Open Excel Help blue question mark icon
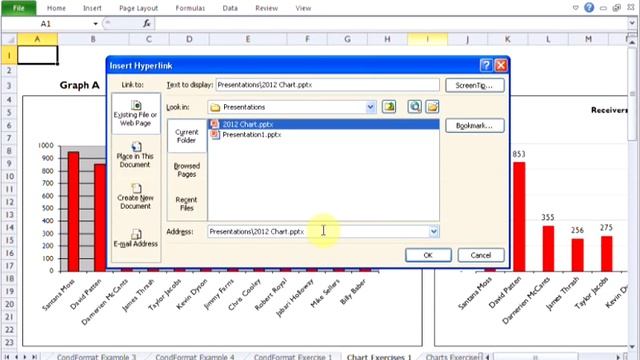 tap(589, 7)
